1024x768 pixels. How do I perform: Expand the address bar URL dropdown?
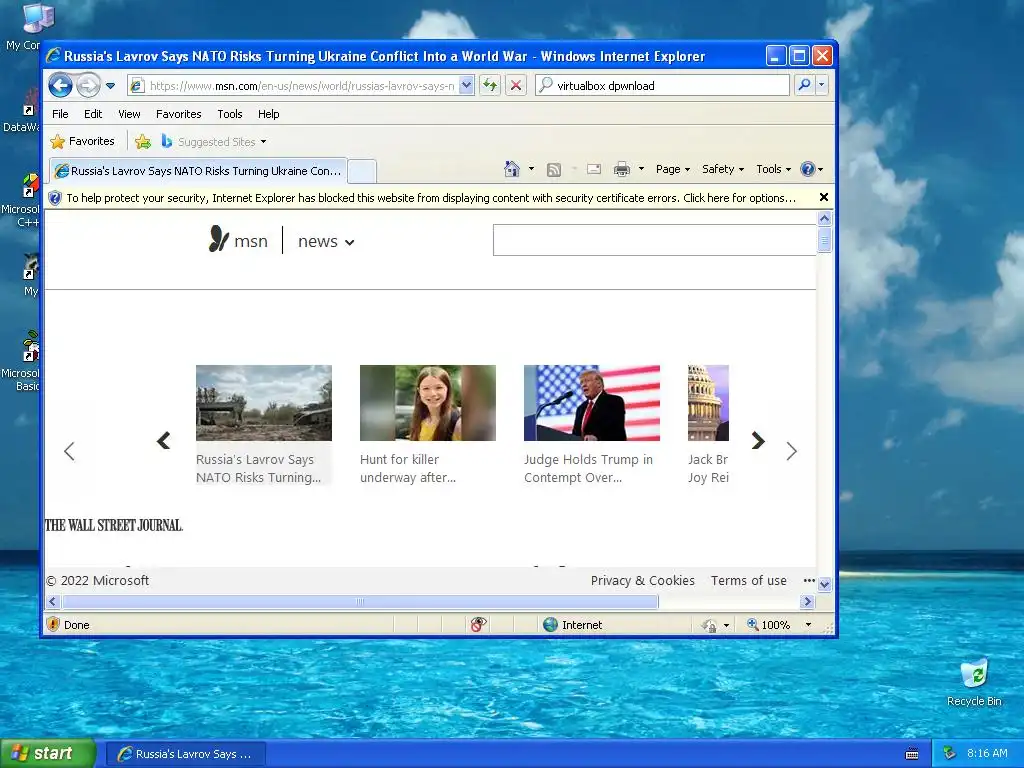466,85
